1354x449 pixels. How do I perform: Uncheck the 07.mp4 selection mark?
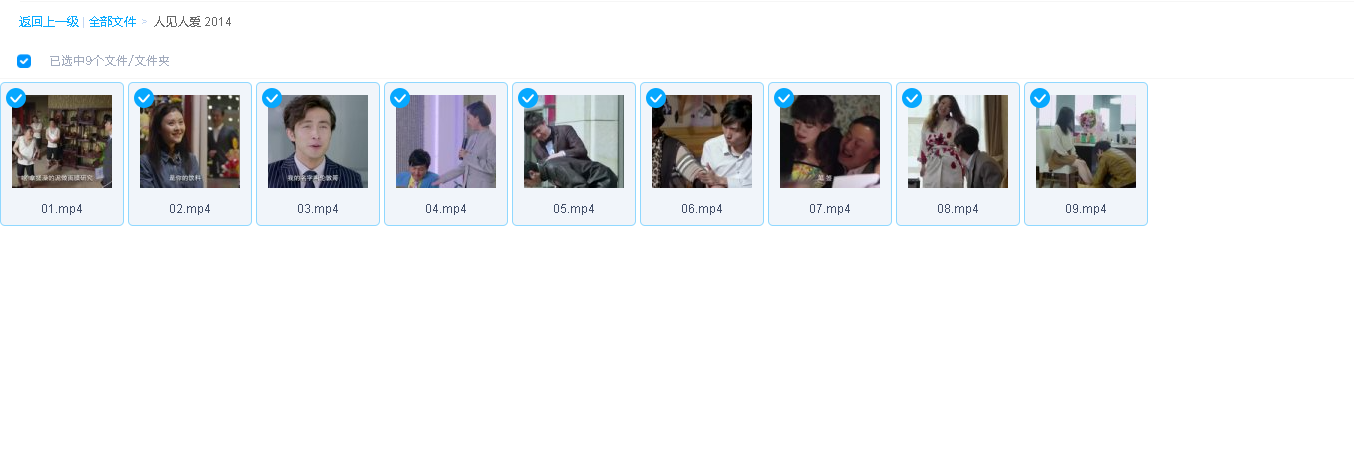pos(784,98)
